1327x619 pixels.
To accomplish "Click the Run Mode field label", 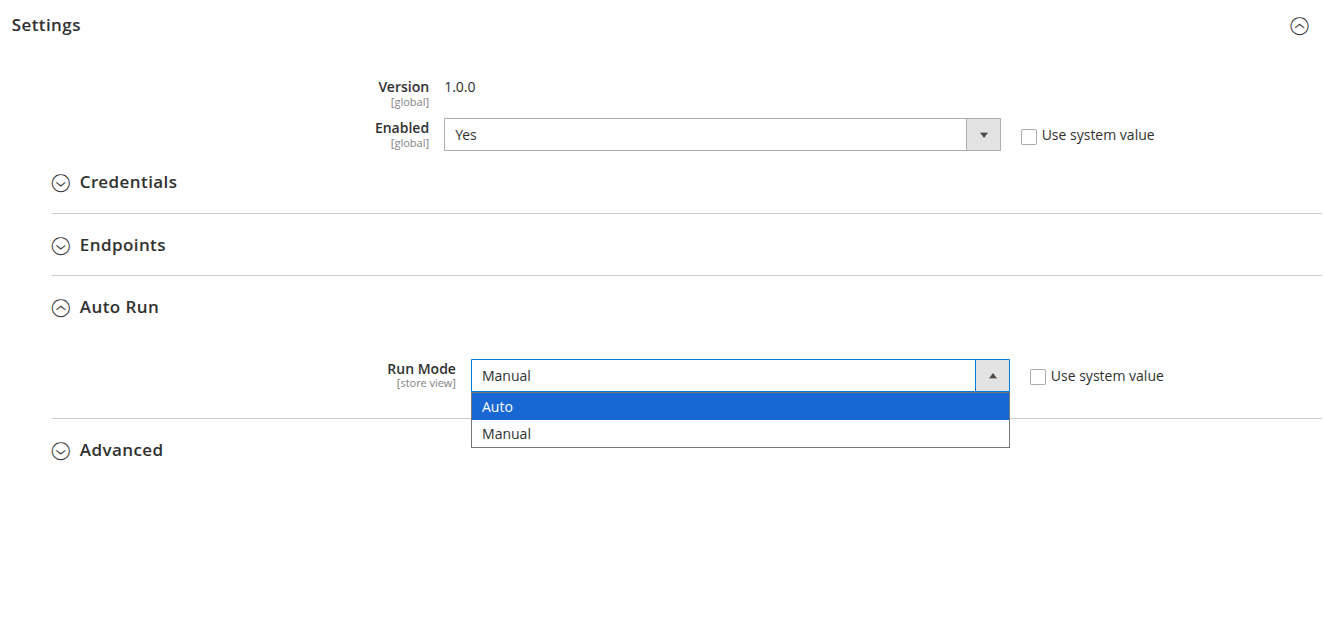I will coord(422,369).
